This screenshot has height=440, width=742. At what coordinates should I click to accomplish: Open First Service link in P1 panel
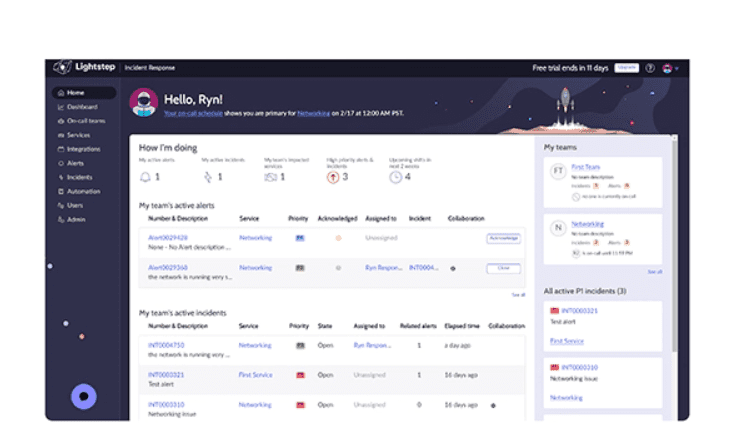click(x=567, y=341)
